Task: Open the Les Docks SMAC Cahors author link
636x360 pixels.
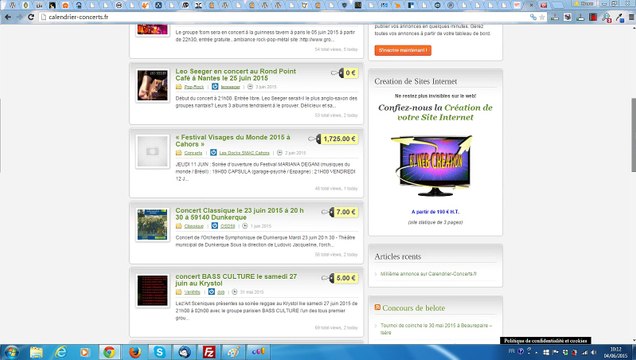Action: pyautogui.click(x=244, y=153)
